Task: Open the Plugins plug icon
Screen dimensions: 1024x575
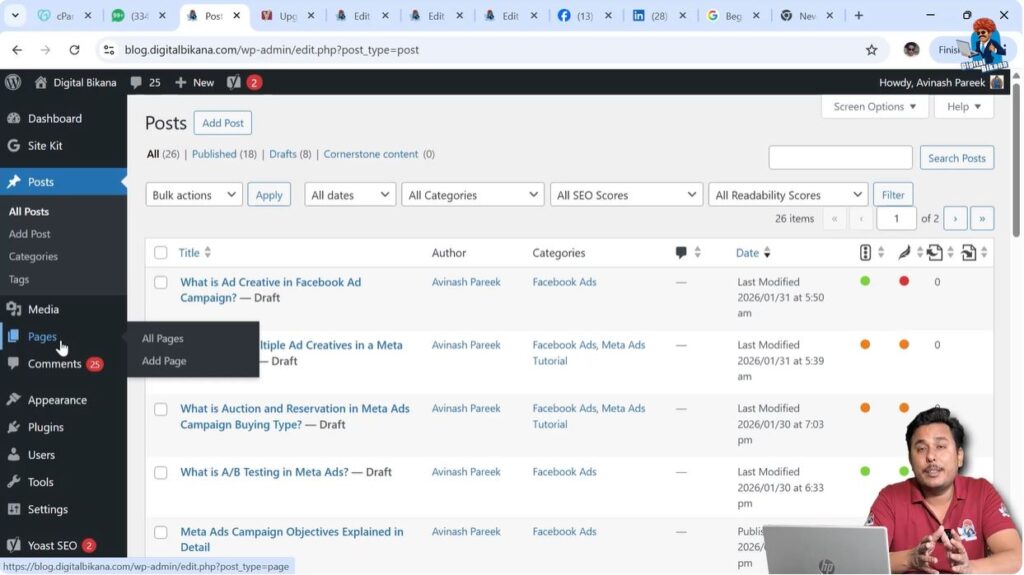Action: pos(14,427)
